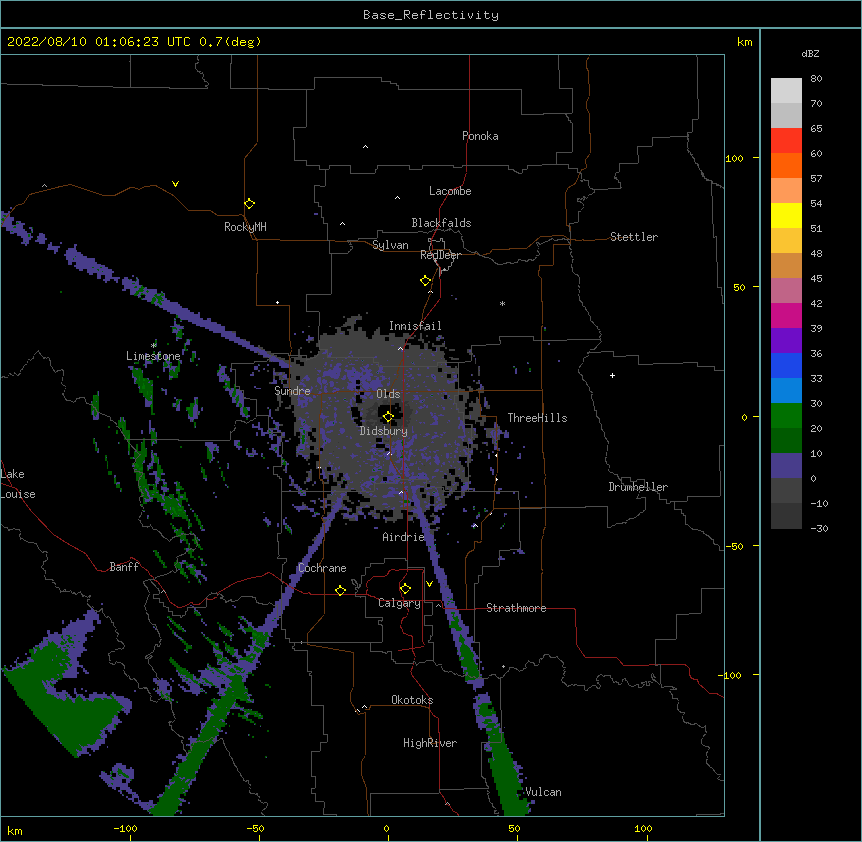This screenshot has width=862, height=842.
Task: Click the Drumheller label
Action: pyautogui.click(x=638, y=487)
